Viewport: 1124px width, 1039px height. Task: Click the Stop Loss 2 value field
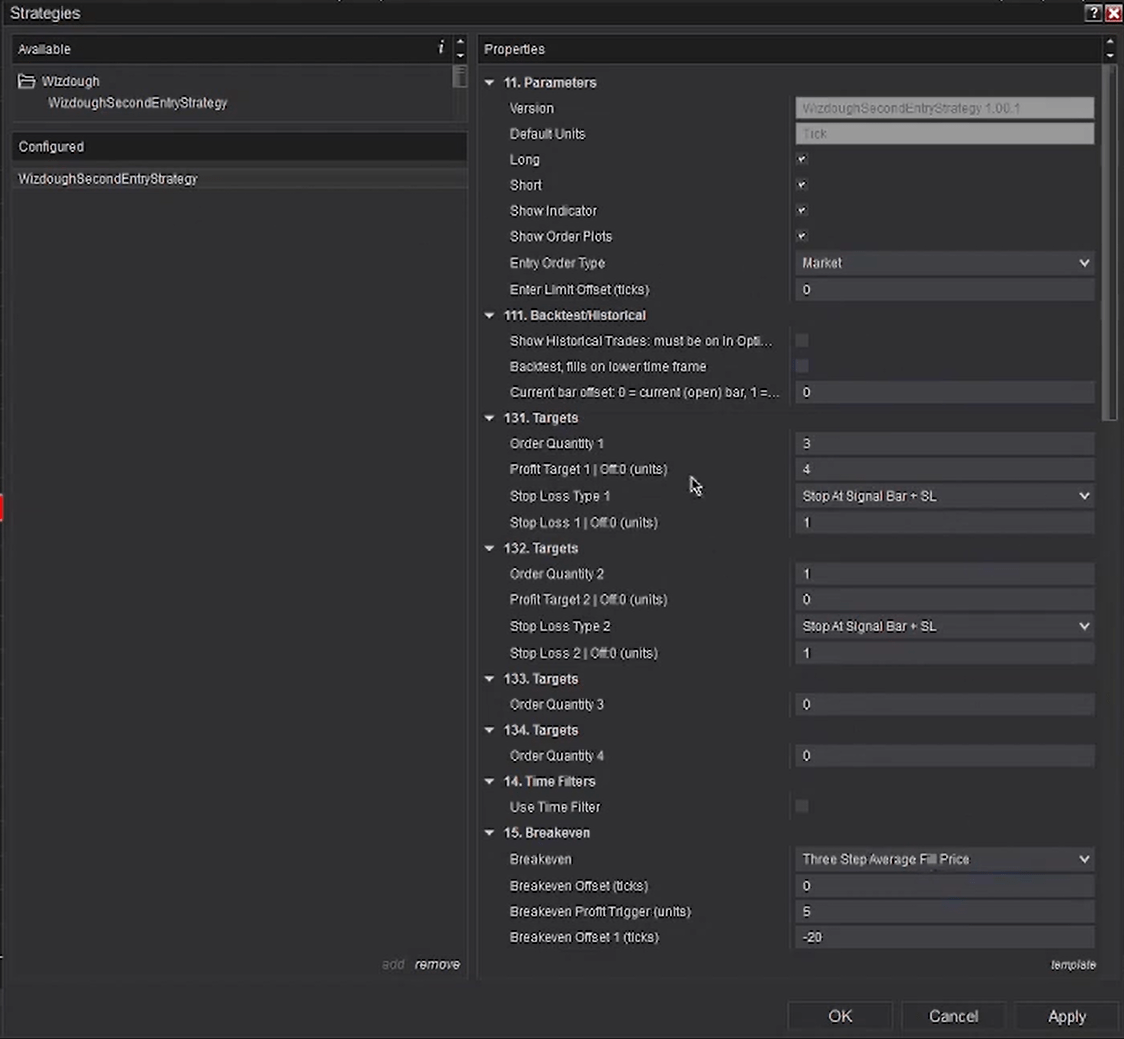tap(945, 653)
